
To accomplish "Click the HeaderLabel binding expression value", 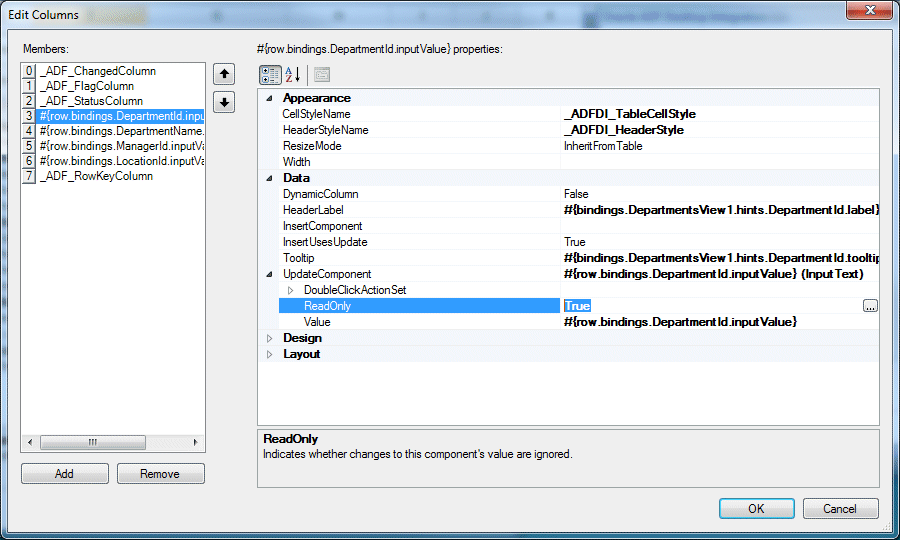I will click(x=721, y=211).
